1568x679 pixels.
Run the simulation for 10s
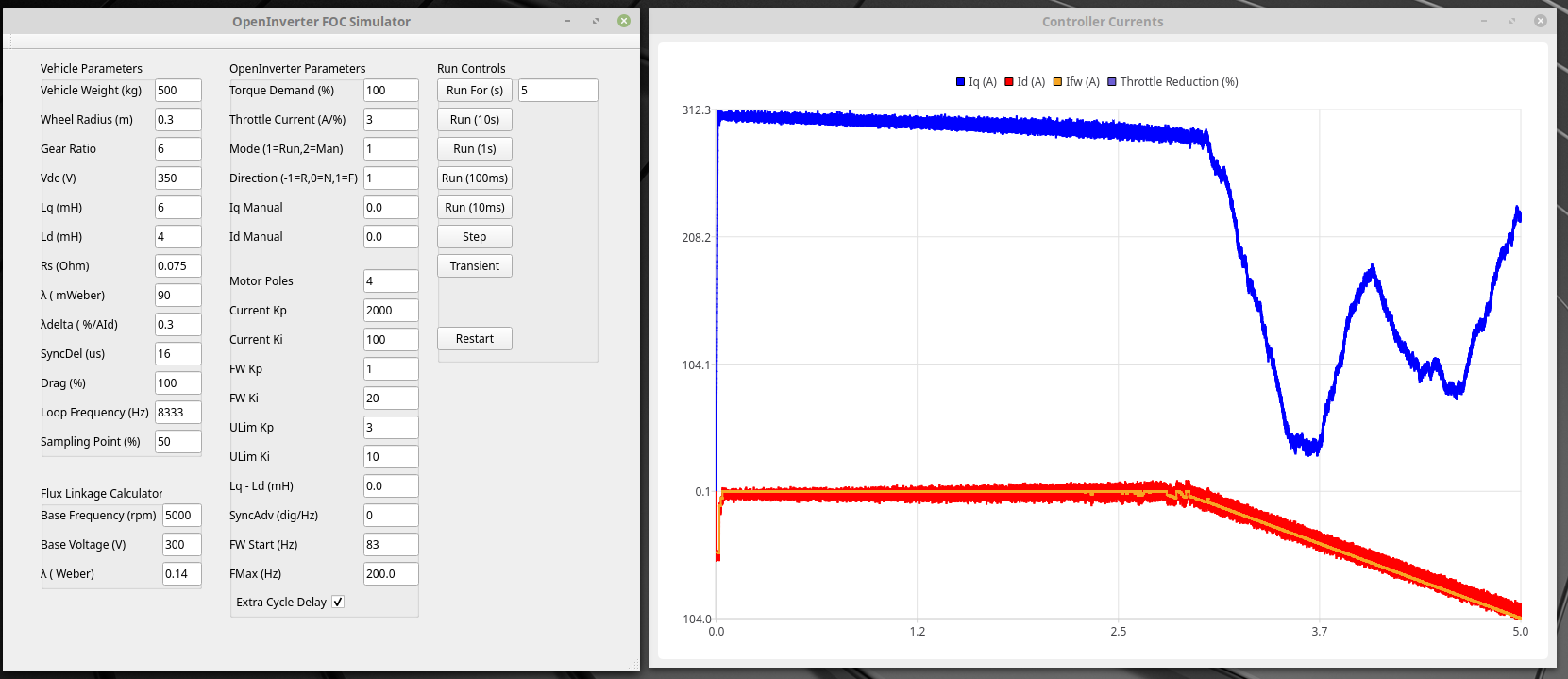pyautogui.click(x=475, y=120)
